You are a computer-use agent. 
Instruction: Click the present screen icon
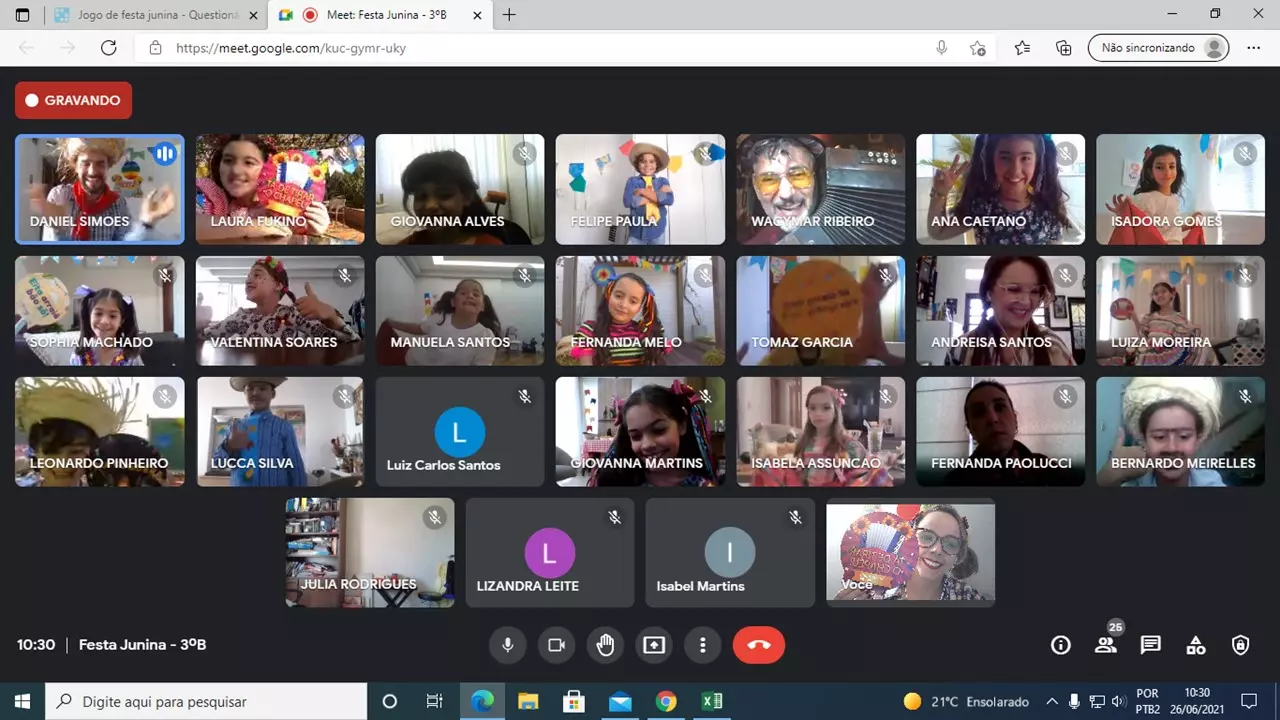click(654, 645)
